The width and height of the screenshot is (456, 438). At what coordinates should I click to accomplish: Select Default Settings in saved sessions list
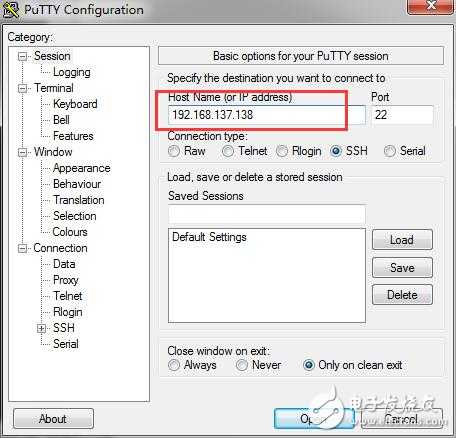(209, 237)
